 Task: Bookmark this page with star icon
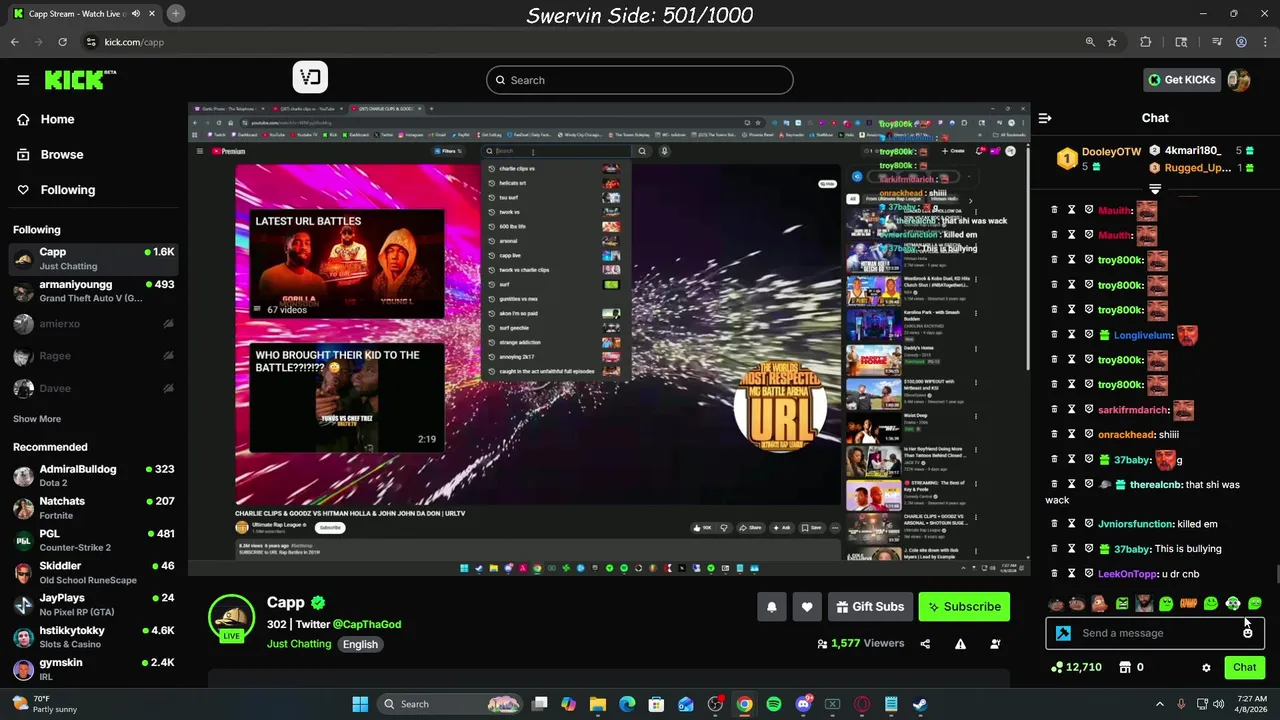click(x=1112, y=42)
